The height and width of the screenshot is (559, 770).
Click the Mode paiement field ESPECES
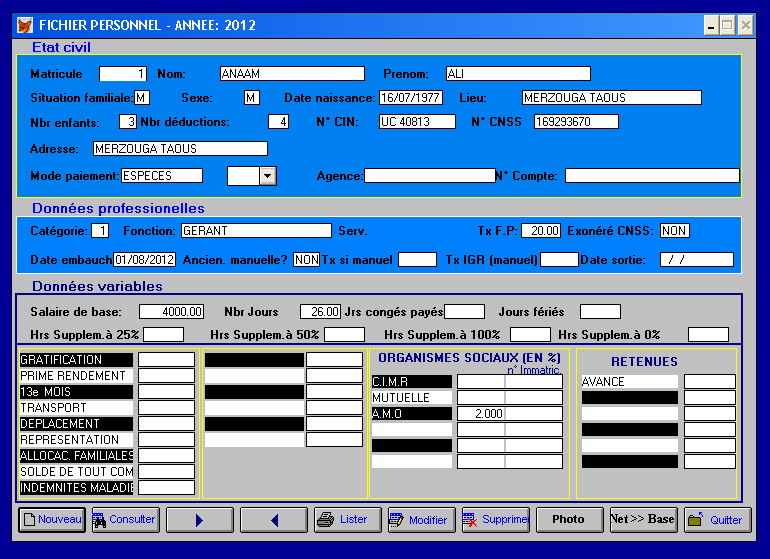tap(162, 176)
